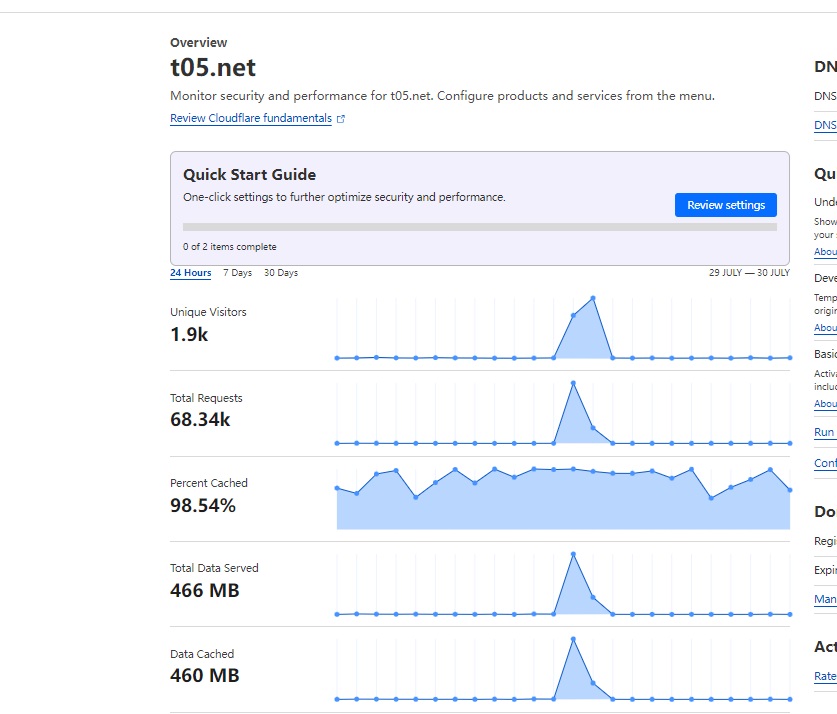Click the Unique Visitors 1.9k value
Screen dimensions: 837x714
tap(189, 334)
